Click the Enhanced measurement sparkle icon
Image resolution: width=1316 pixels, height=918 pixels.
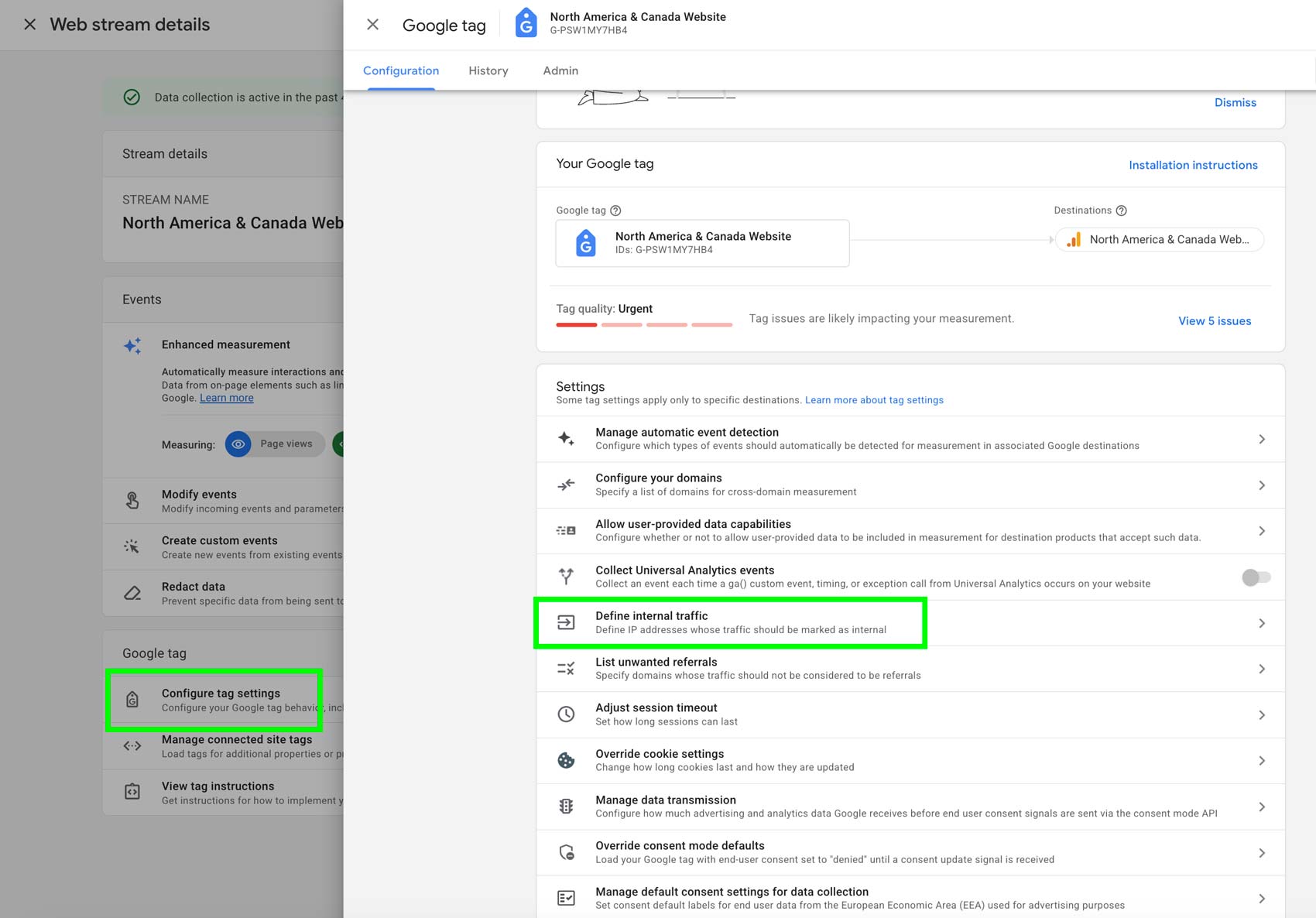pyautogui.click(x=132, y=346)
